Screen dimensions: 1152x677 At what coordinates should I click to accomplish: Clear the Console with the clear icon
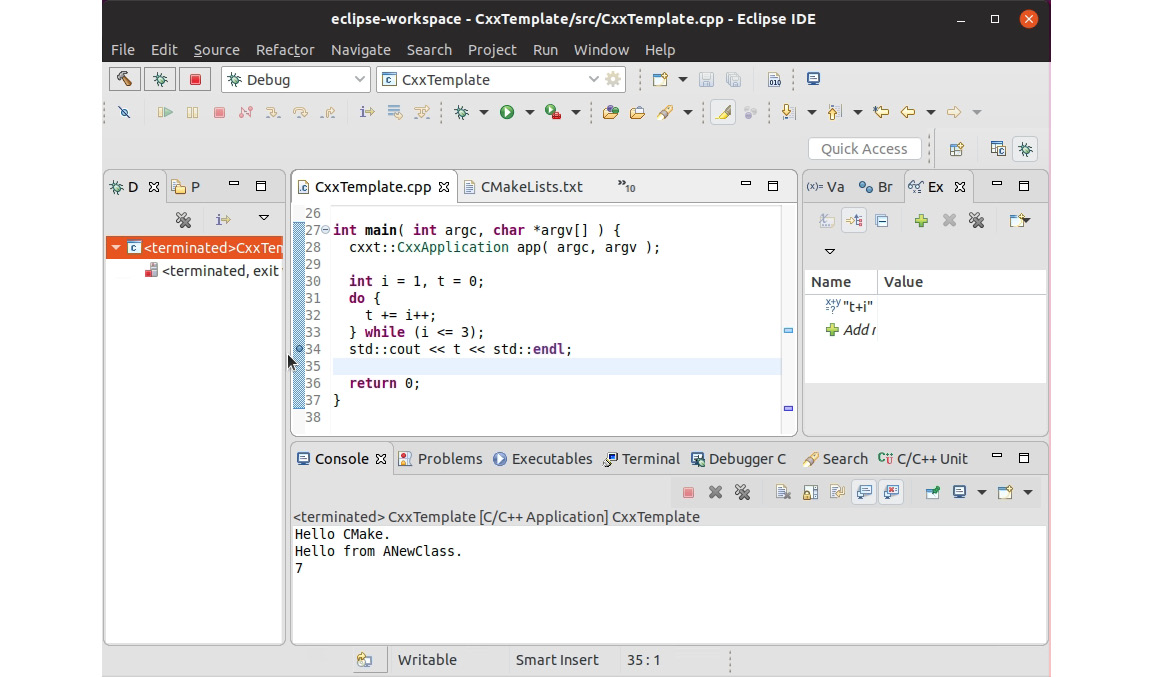click(x=783, y=492)
